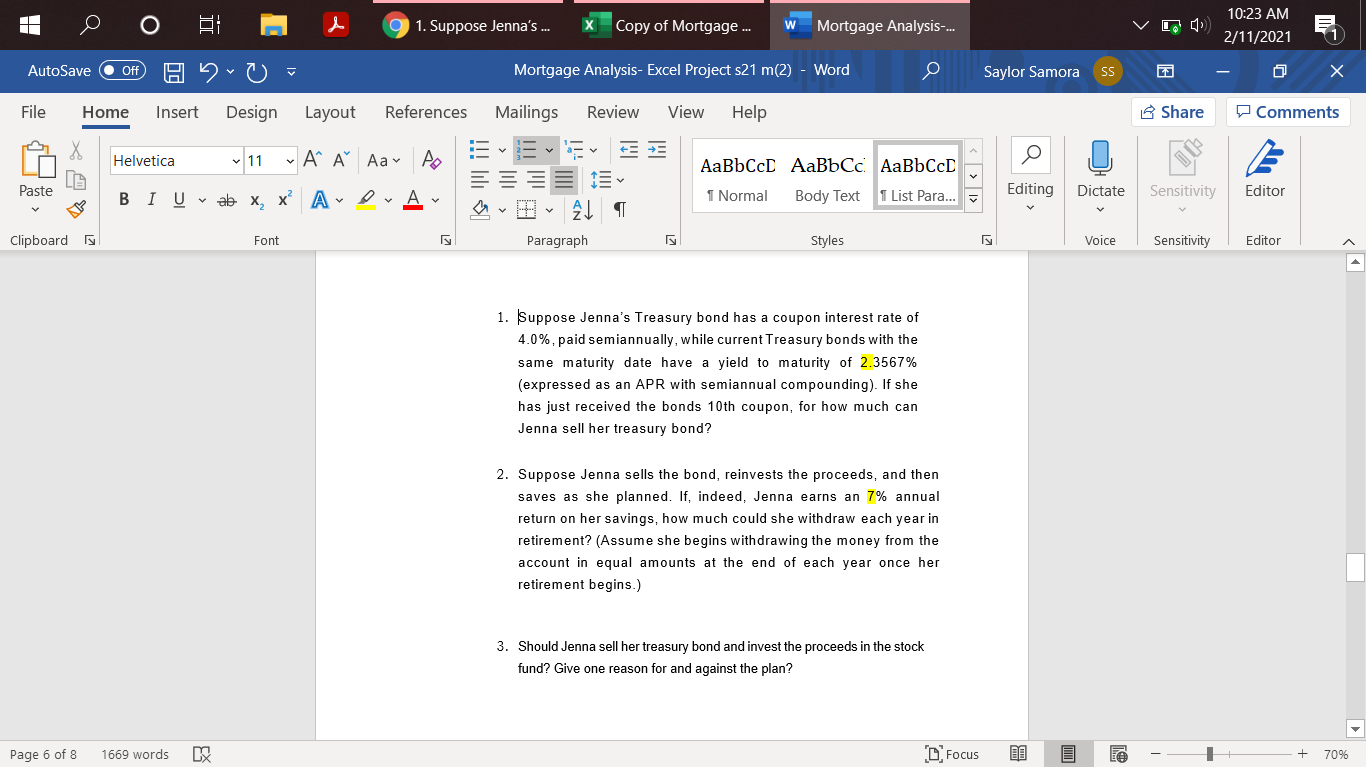Open the Dictate tool
This screenshot has width=1366, height=768.
pos(1100,175)
